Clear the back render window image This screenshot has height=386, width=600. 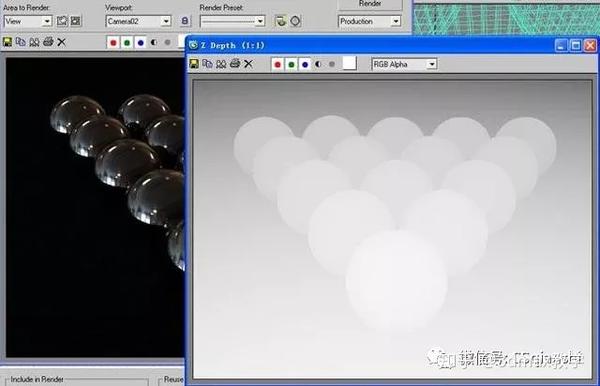[62, 42]
